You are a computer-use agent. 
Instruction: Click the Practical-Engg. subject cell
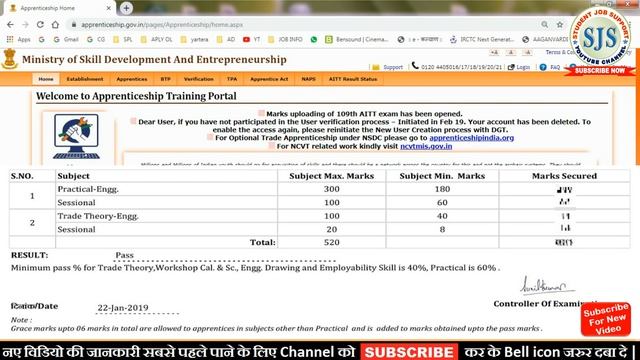coord(166,189)
